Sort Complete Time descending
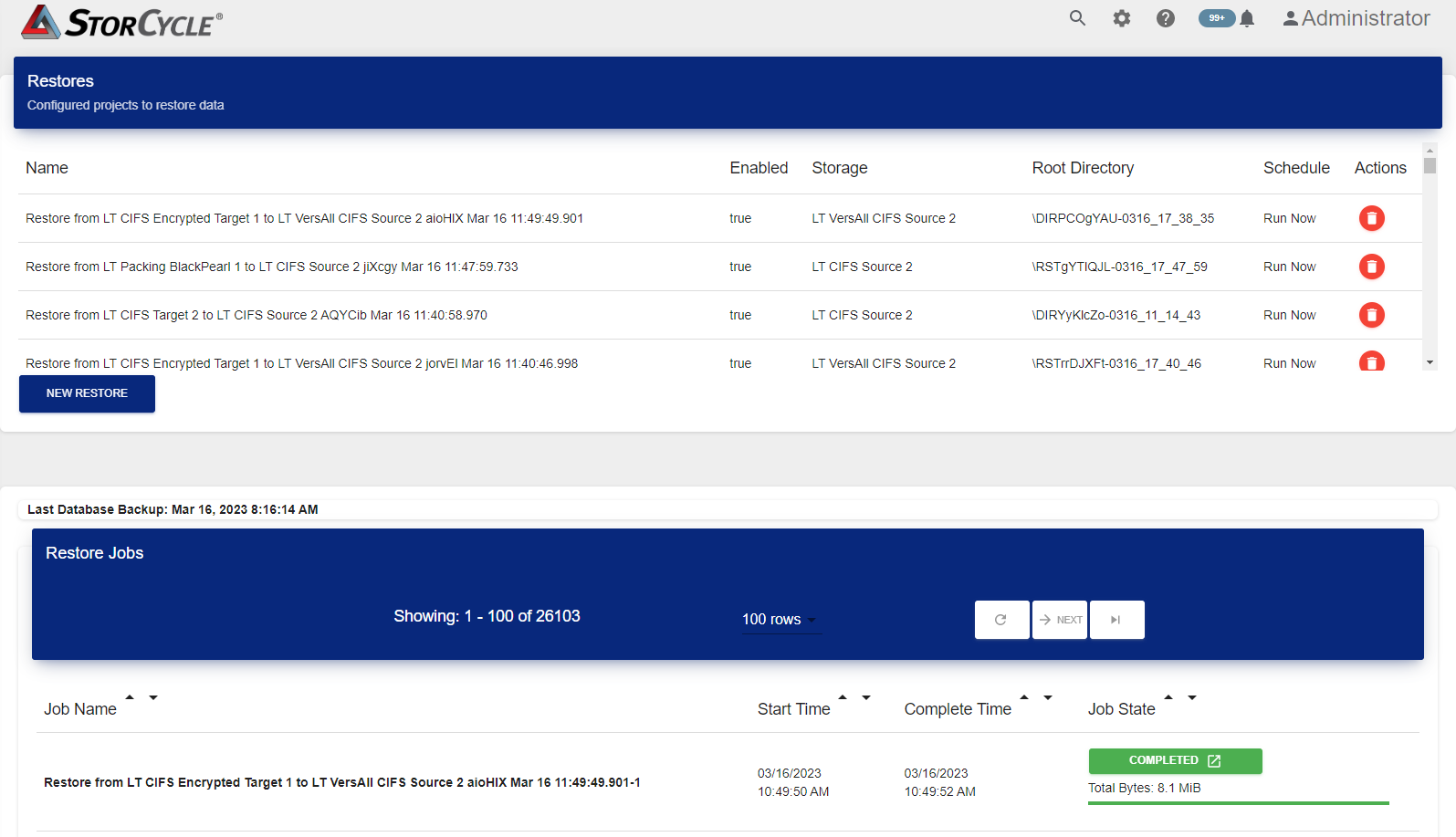1456x837 pixels. pos(1048,697)
